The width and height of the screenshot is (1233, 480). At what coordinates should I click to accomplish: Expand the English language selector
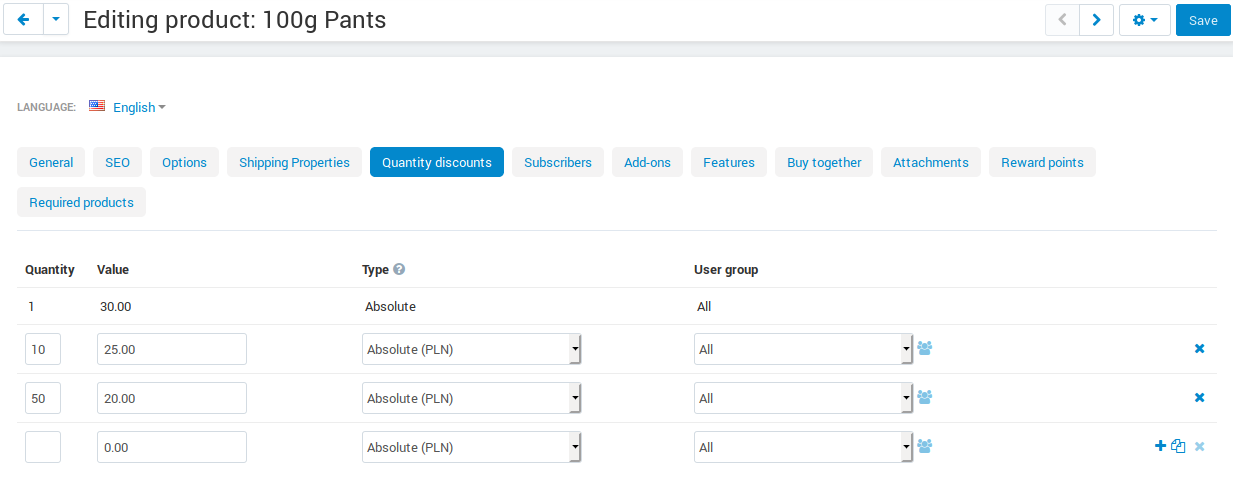click(127, 107)
